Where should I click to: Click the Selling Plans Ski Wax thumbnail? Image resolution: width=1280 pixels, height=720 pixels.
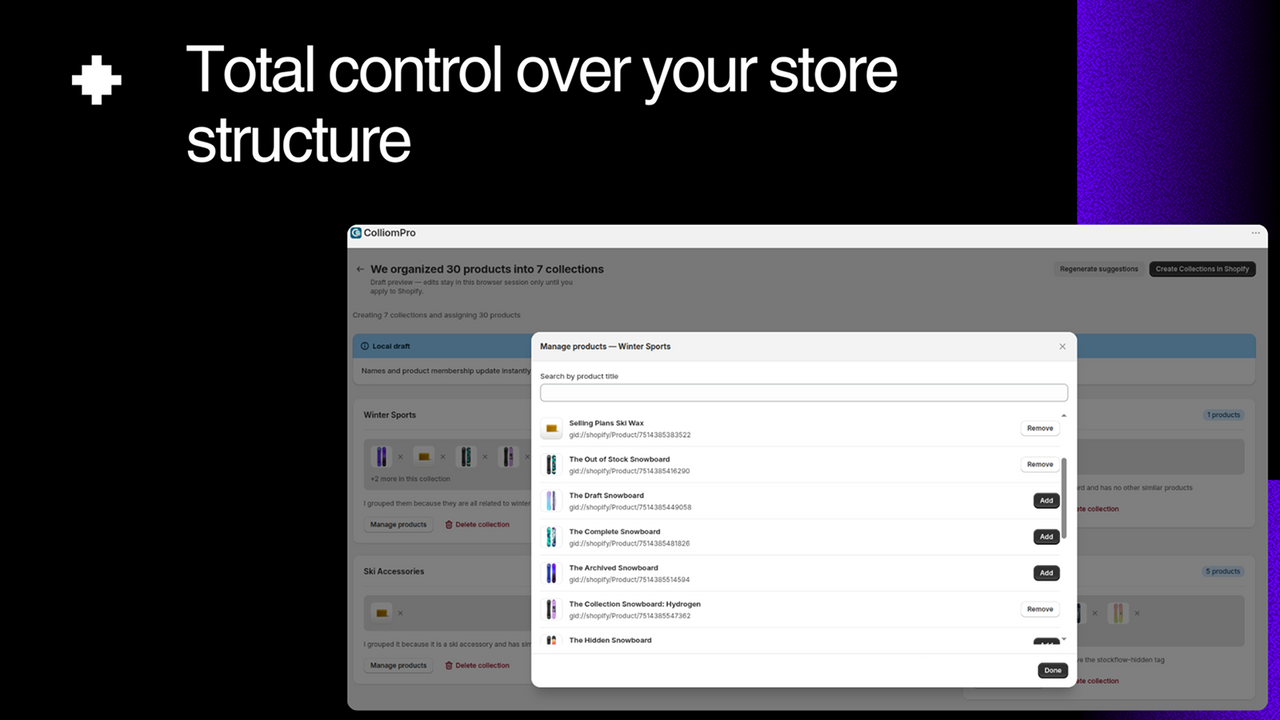(551, 429)
